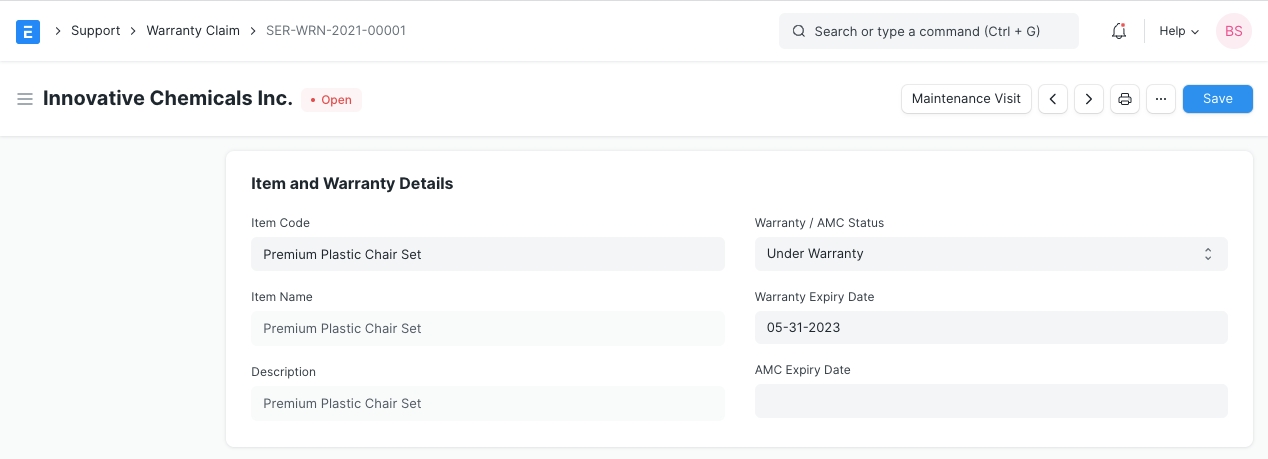Go to previous warranty claim record

pos(1052,99)
